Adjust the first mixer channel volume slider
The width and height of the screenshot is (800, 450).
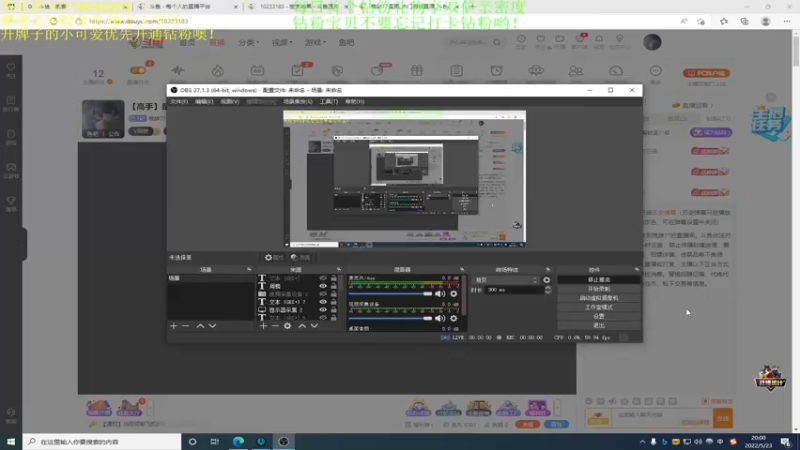390,293
